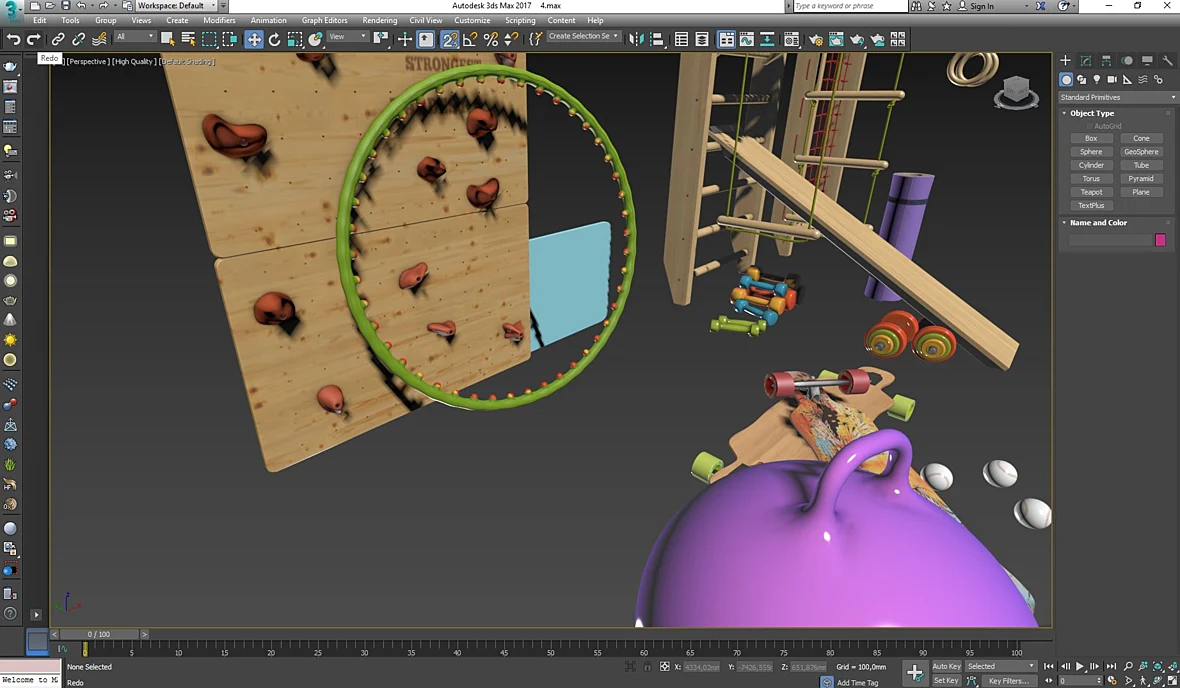The width and height of the screenshot is (1180, 688).
Task: Click the time slider handle 0 / 100
Action: [99, 635]
